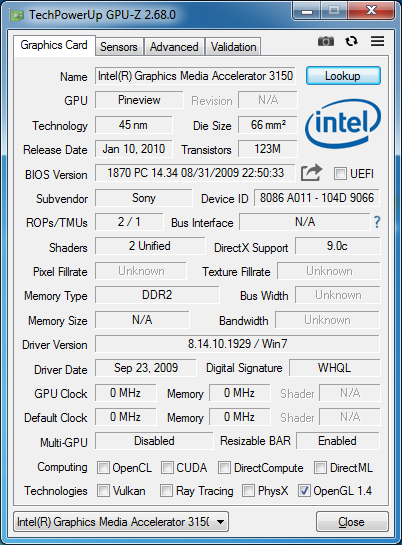This screenshot has height=545, width=402.
Task: Click the Revision field N/A
Action: click(268, 100)
